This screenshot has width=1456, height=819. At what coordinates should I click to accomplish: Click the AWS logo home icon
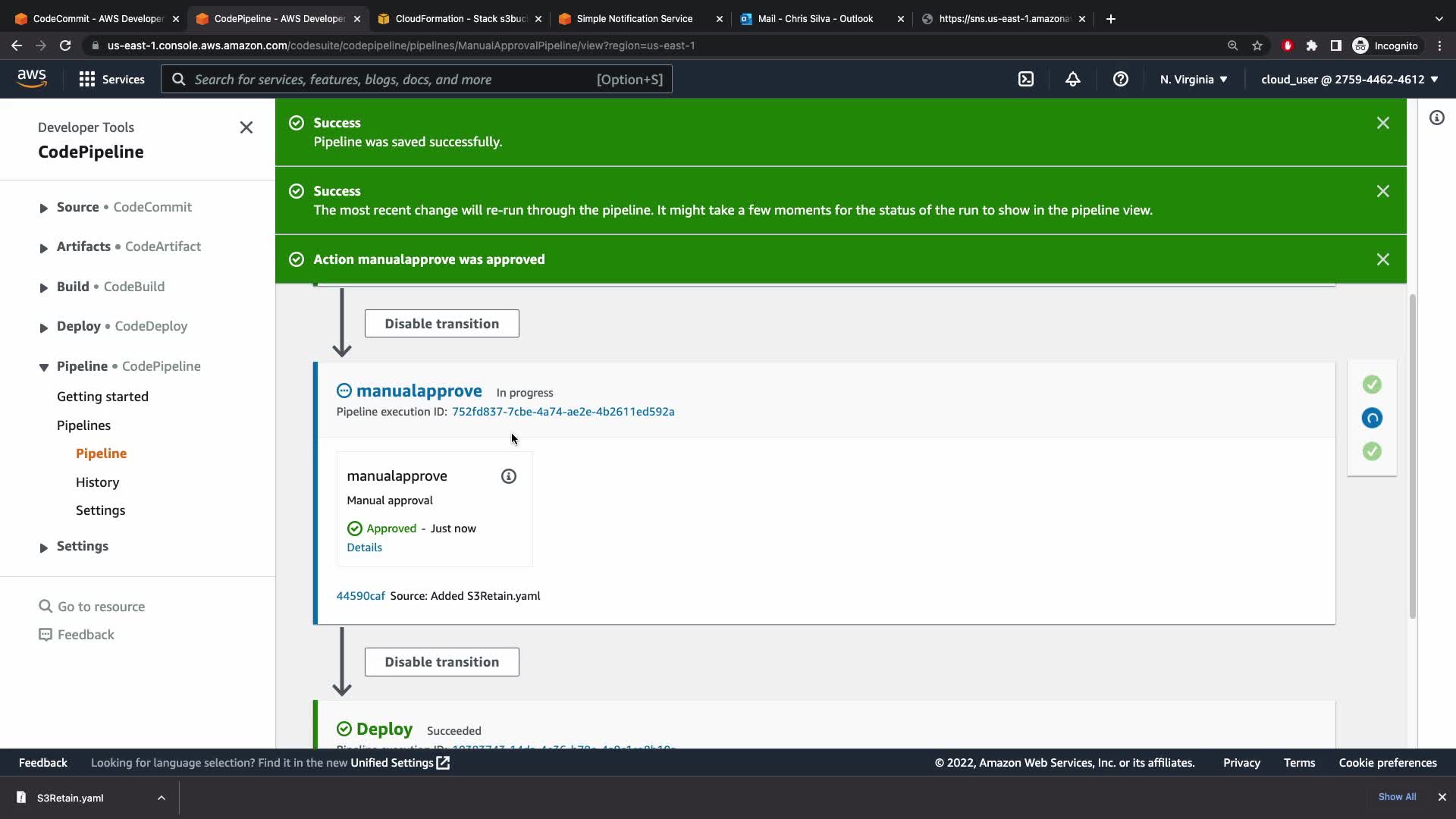pos(32,79)
